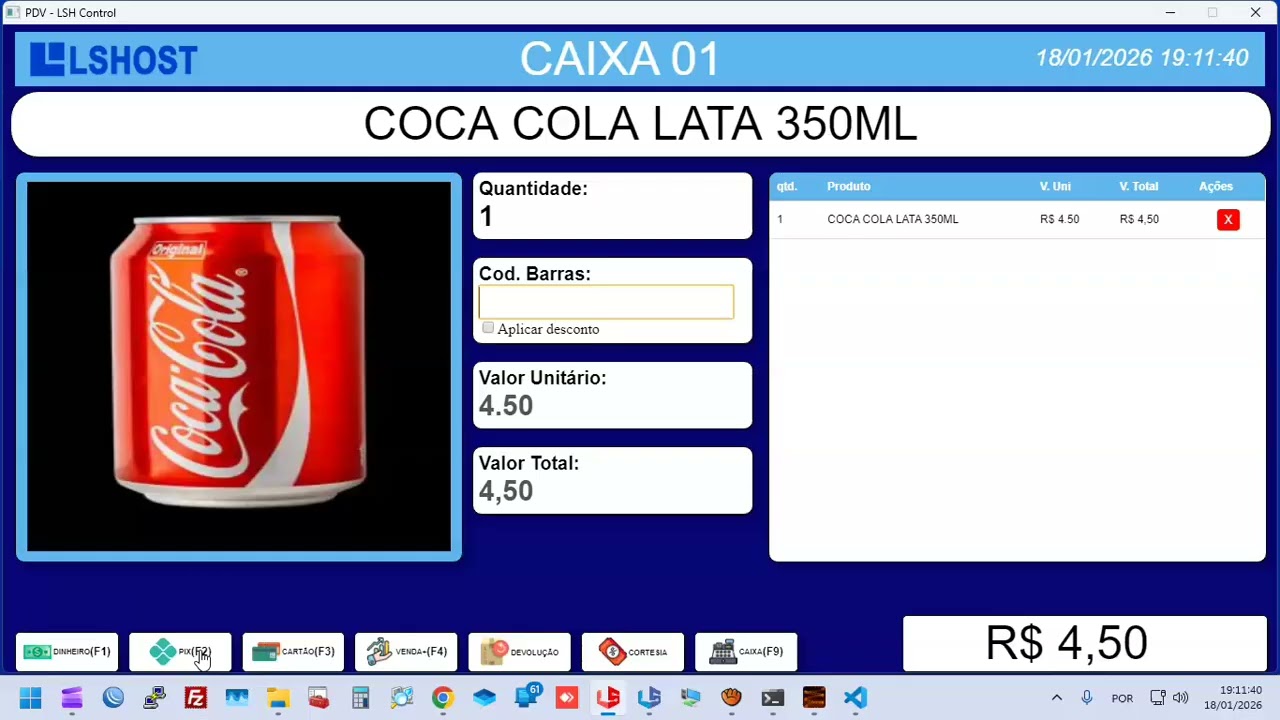
Task: Open FileZilla from the taskbar
Action: [196, 698]
